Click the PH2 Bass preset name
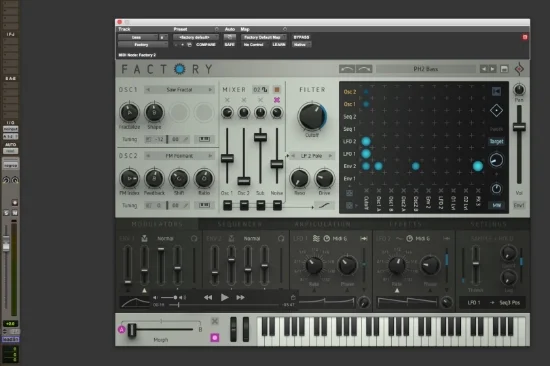The height and width of the screenshot is (366, 550). click(426, 69)
